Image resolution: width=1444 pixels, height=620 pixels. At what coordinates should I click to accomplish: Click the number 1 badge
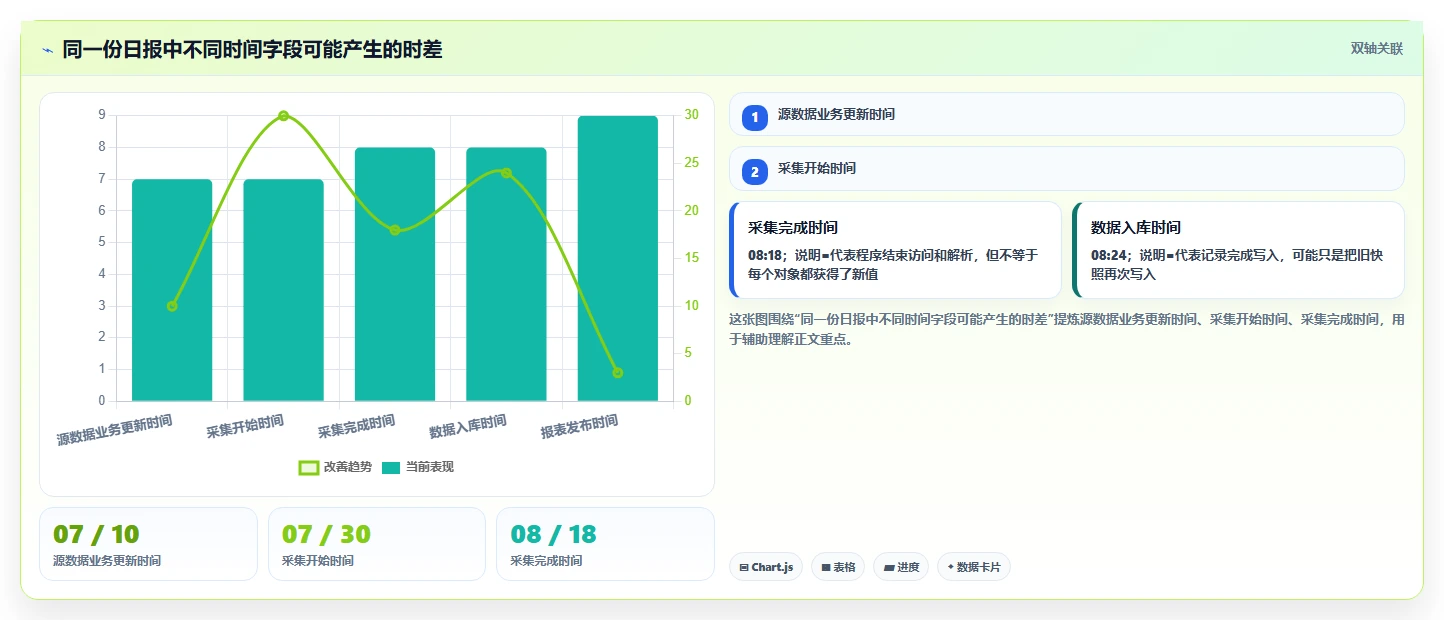(755, 118)
